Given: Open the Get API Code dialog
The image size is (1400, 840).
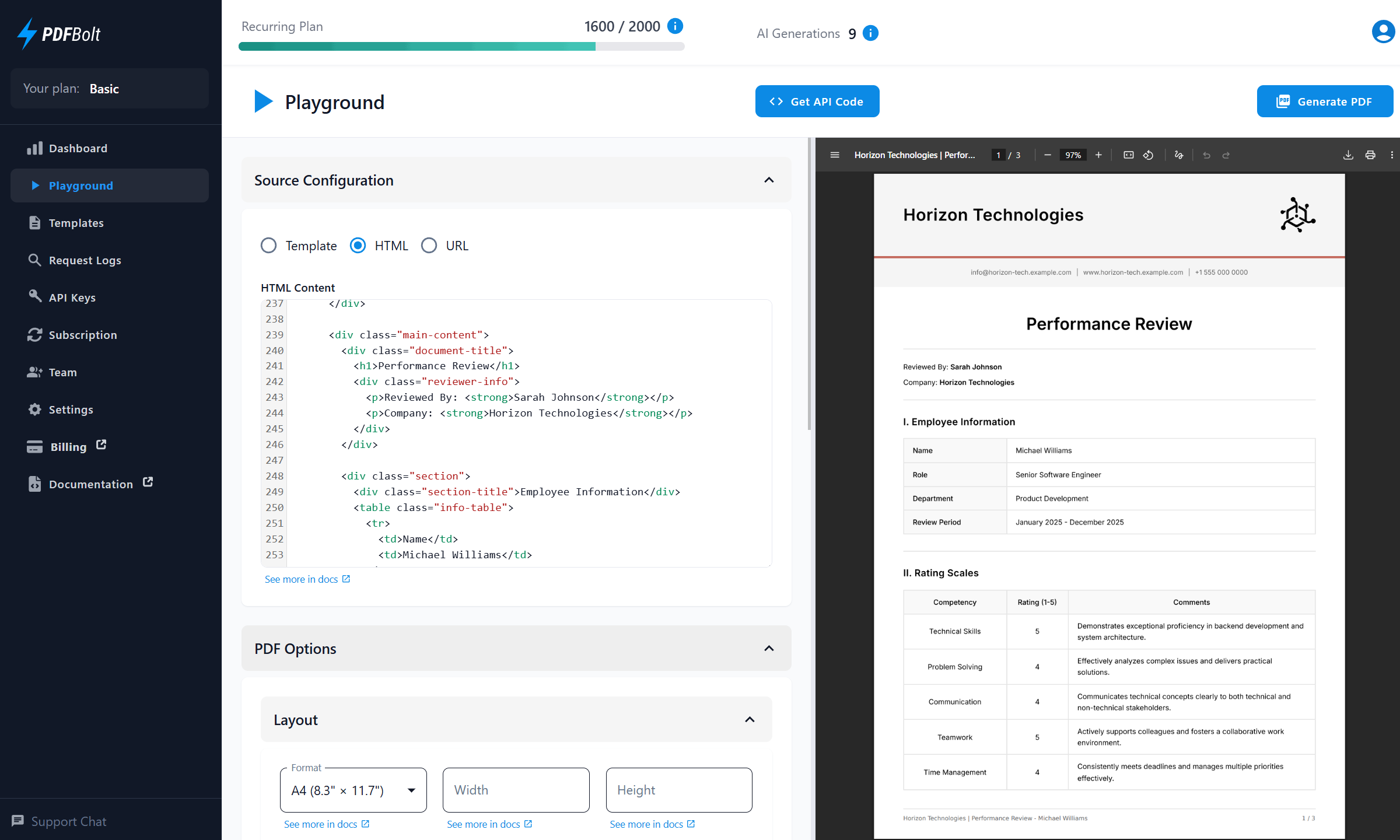Looking at the screenshot, I should [817, 101].
